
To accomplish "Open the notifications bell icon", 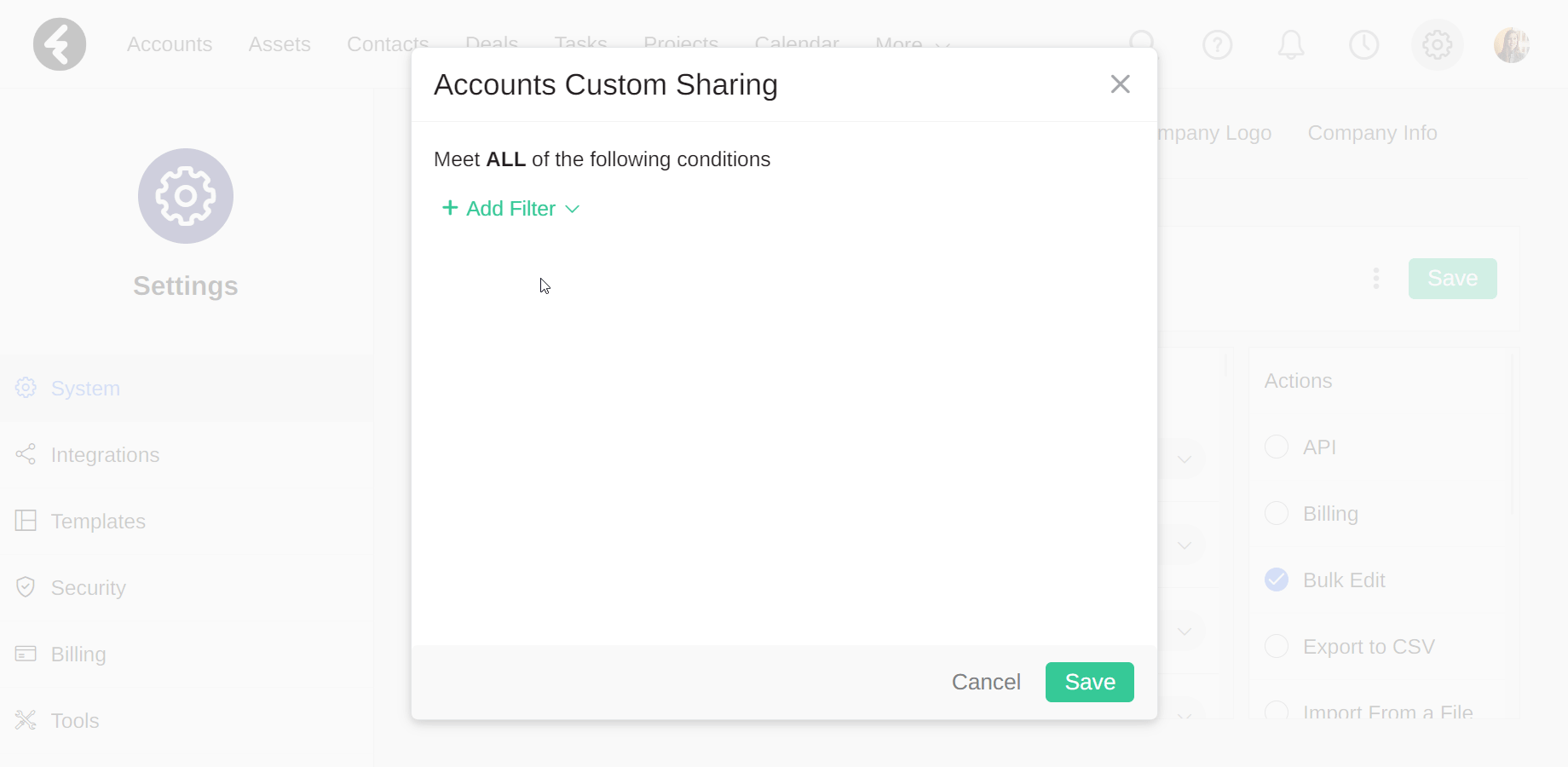I will click(1290, 44).
